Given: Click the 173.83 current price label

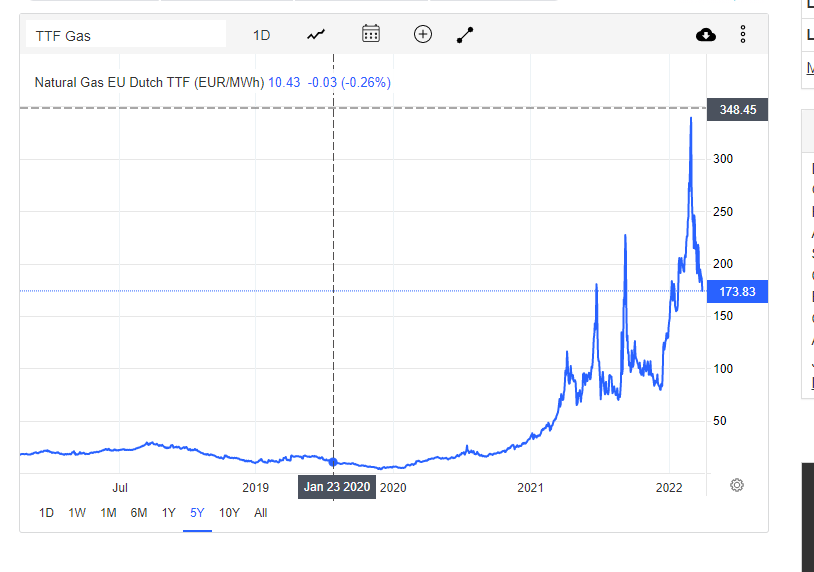Looking at the screenshot, I should point(737,292).
